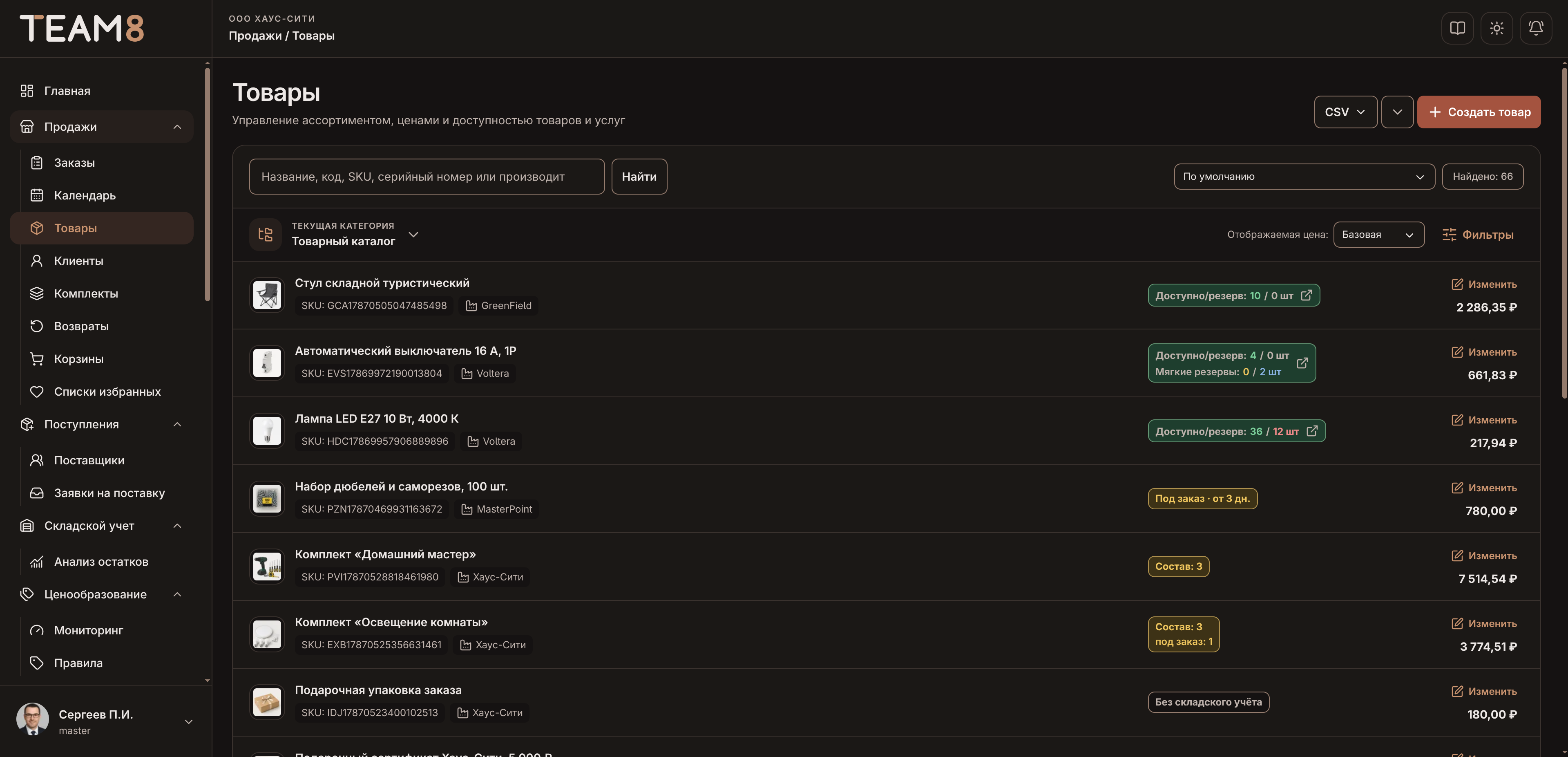Collapse Ценообразование section
1568x757 pixels.
(x=177, y=594)
